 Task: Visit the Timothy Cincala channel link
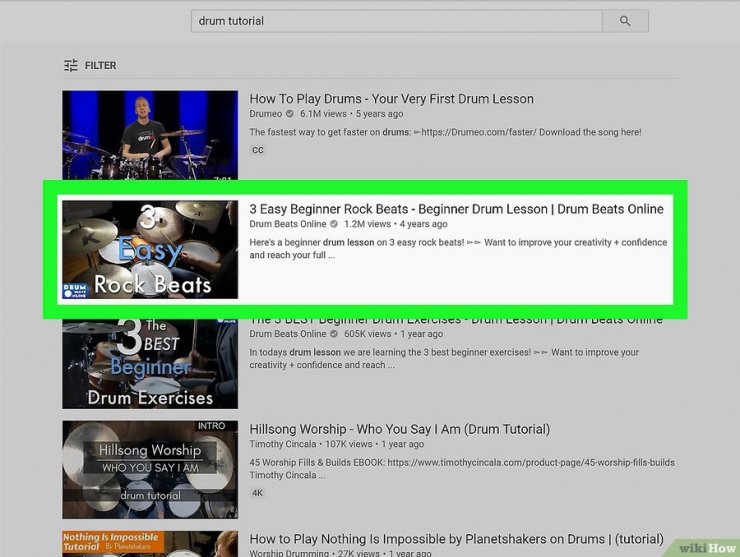283,444
